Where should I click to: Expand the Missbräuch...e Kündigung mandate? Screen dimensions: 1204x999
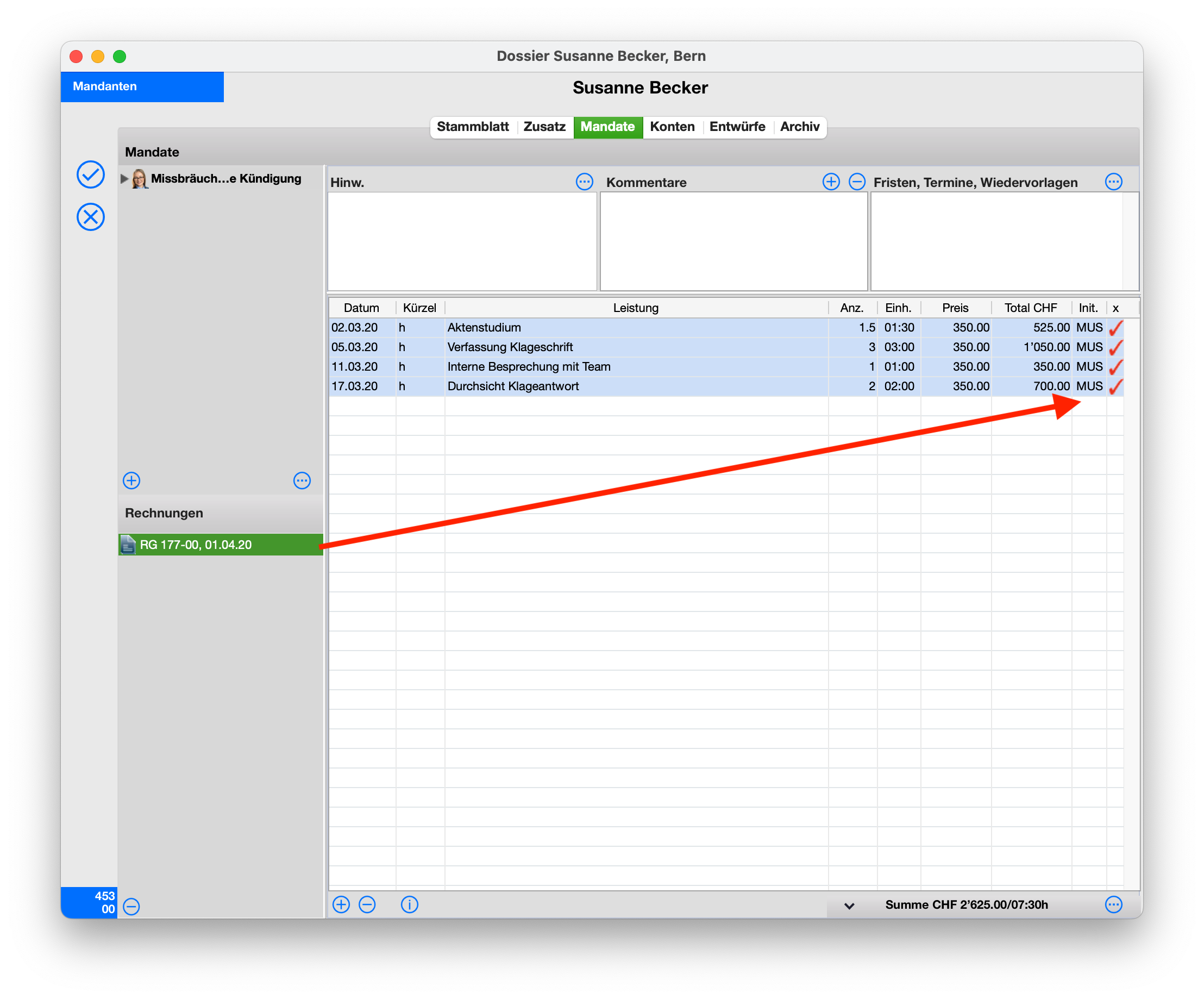click(124, 178)
